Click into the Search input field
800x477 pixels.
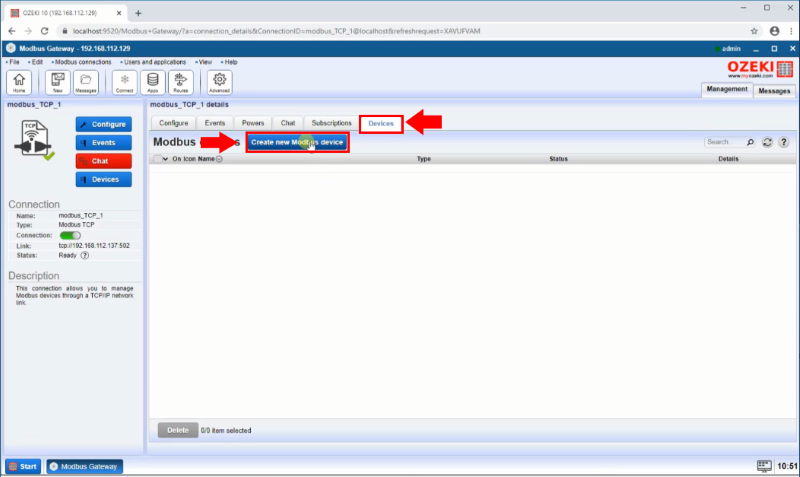[724, 142]
